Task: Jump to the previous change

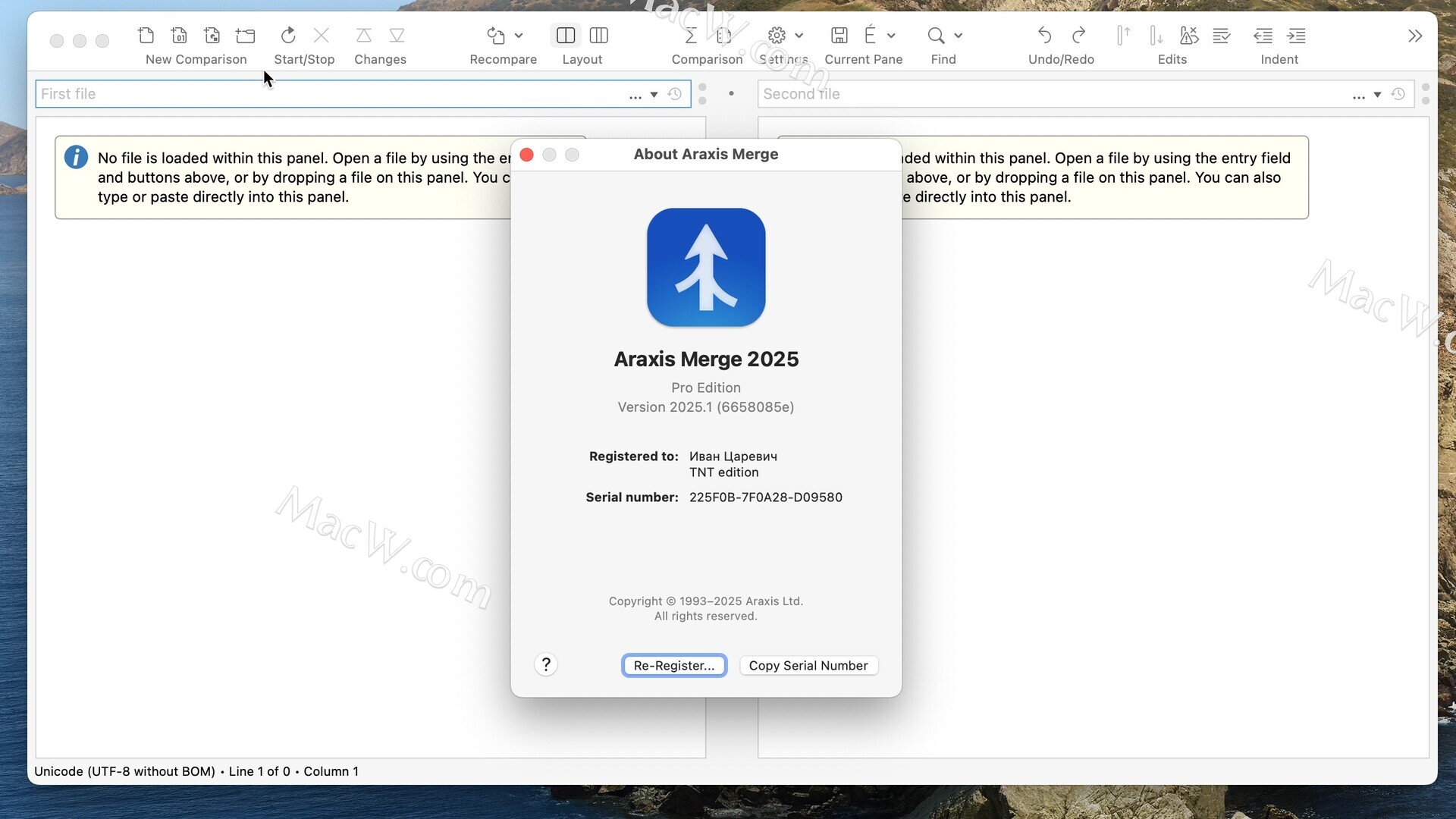Action: click(364, 35)
